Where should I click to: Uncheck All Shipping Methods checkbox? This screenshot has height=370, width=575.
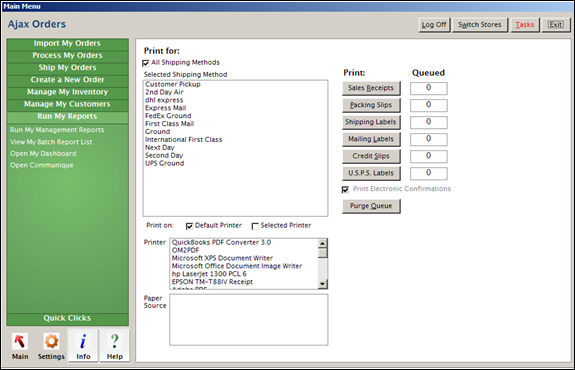pyautogui.click(x=146, y=63)
